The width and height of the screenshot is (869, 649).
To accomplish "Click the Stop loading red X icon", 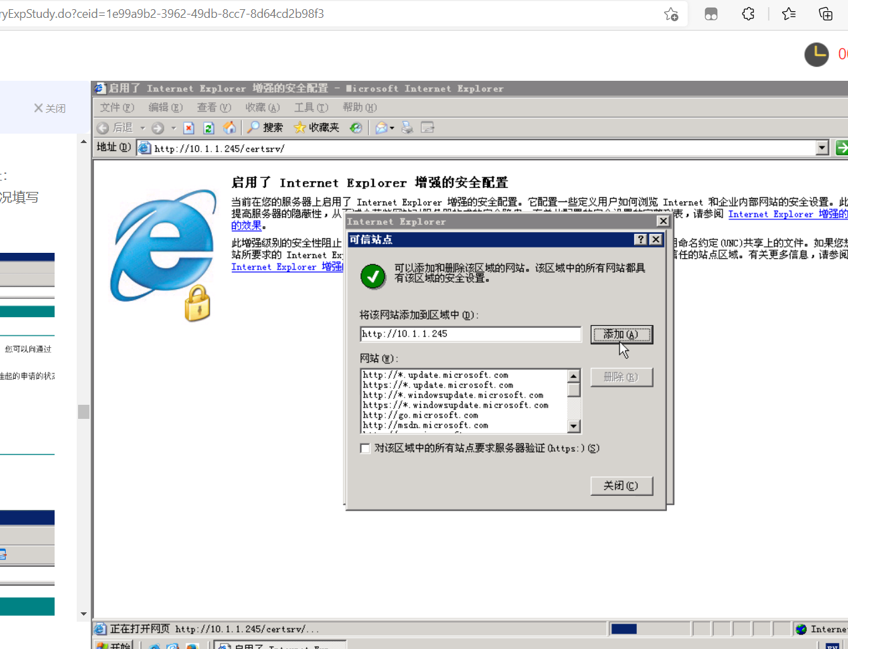I will [189, 128].
